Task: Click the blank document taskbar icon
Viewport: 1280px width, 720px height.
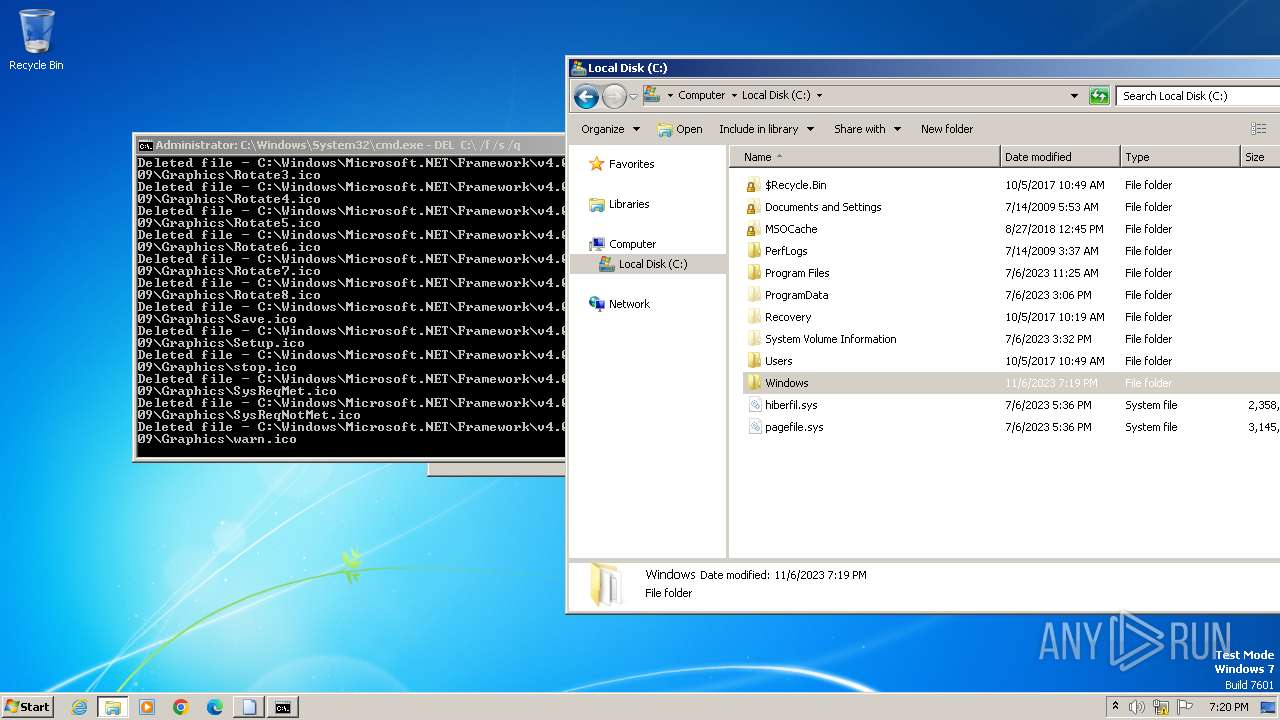Action: pos(249,707)
